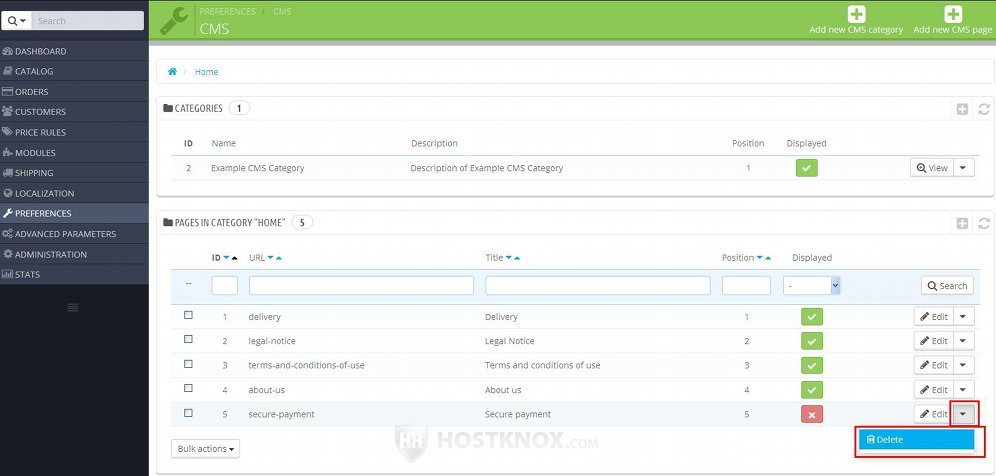Click the ID filter input field

tap(225, 285)
